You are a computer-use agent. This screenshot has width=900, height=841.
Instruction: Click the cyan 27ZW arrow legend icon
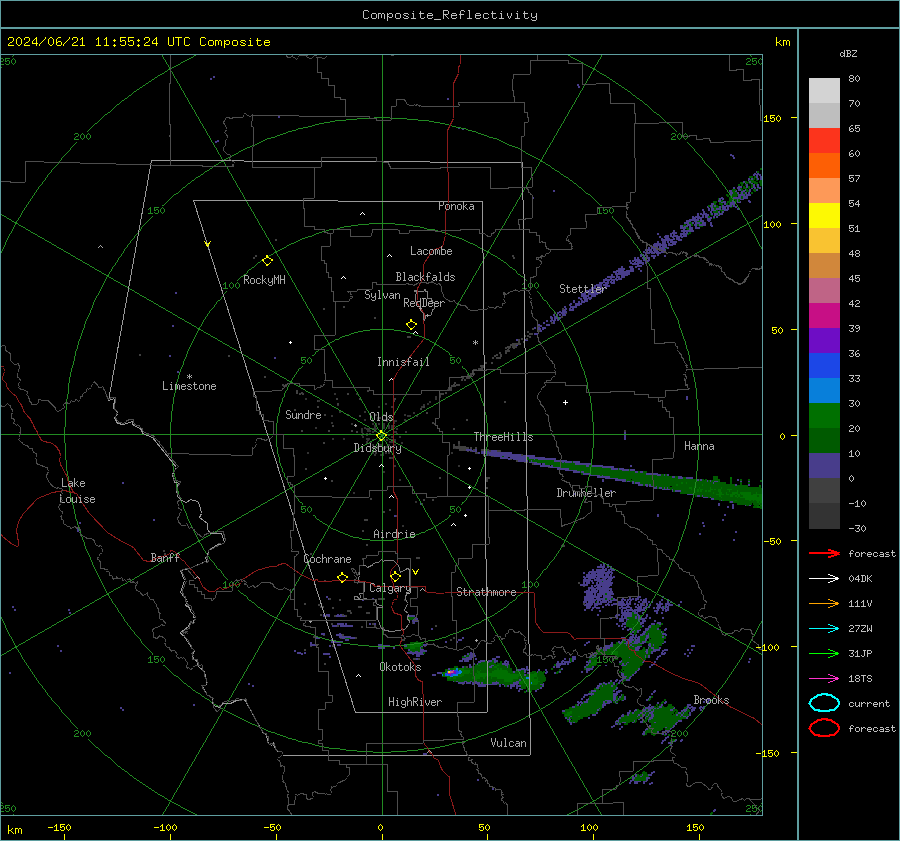point(824,629)
